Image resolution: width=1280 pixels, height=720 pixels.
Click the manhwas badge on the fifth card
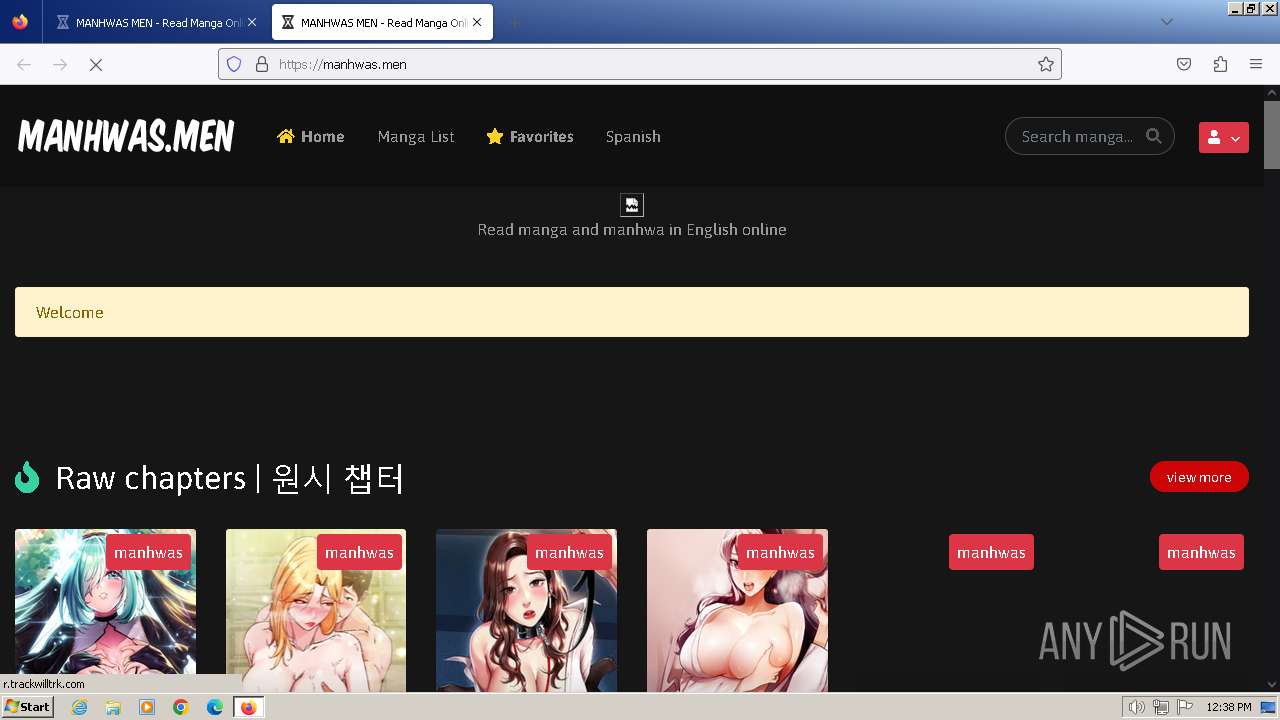(x=991, y=552)
